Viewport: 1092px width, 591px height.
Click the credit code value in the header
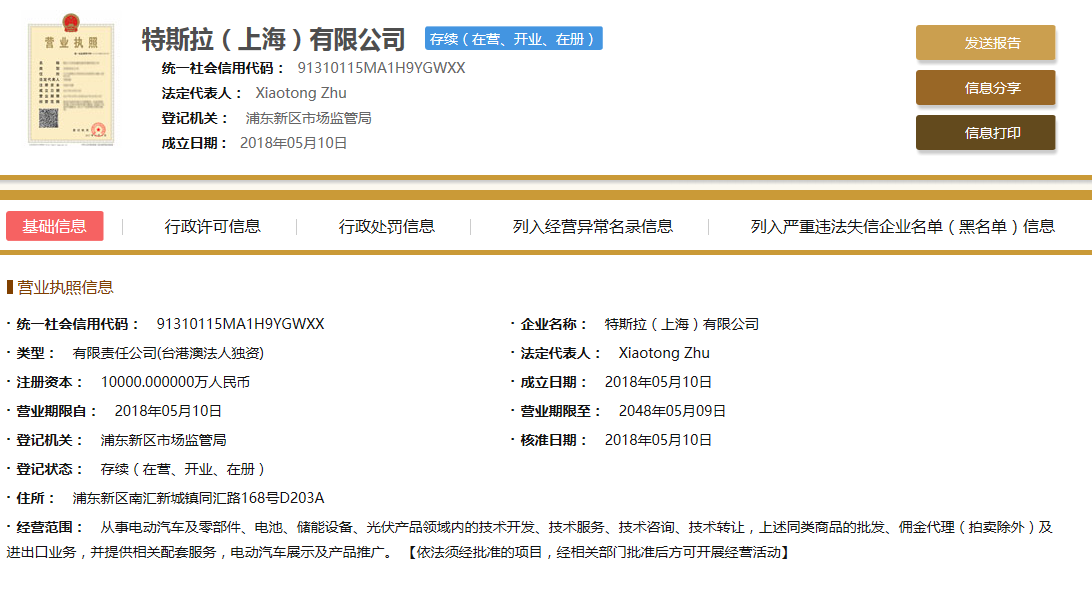(381, 68)
